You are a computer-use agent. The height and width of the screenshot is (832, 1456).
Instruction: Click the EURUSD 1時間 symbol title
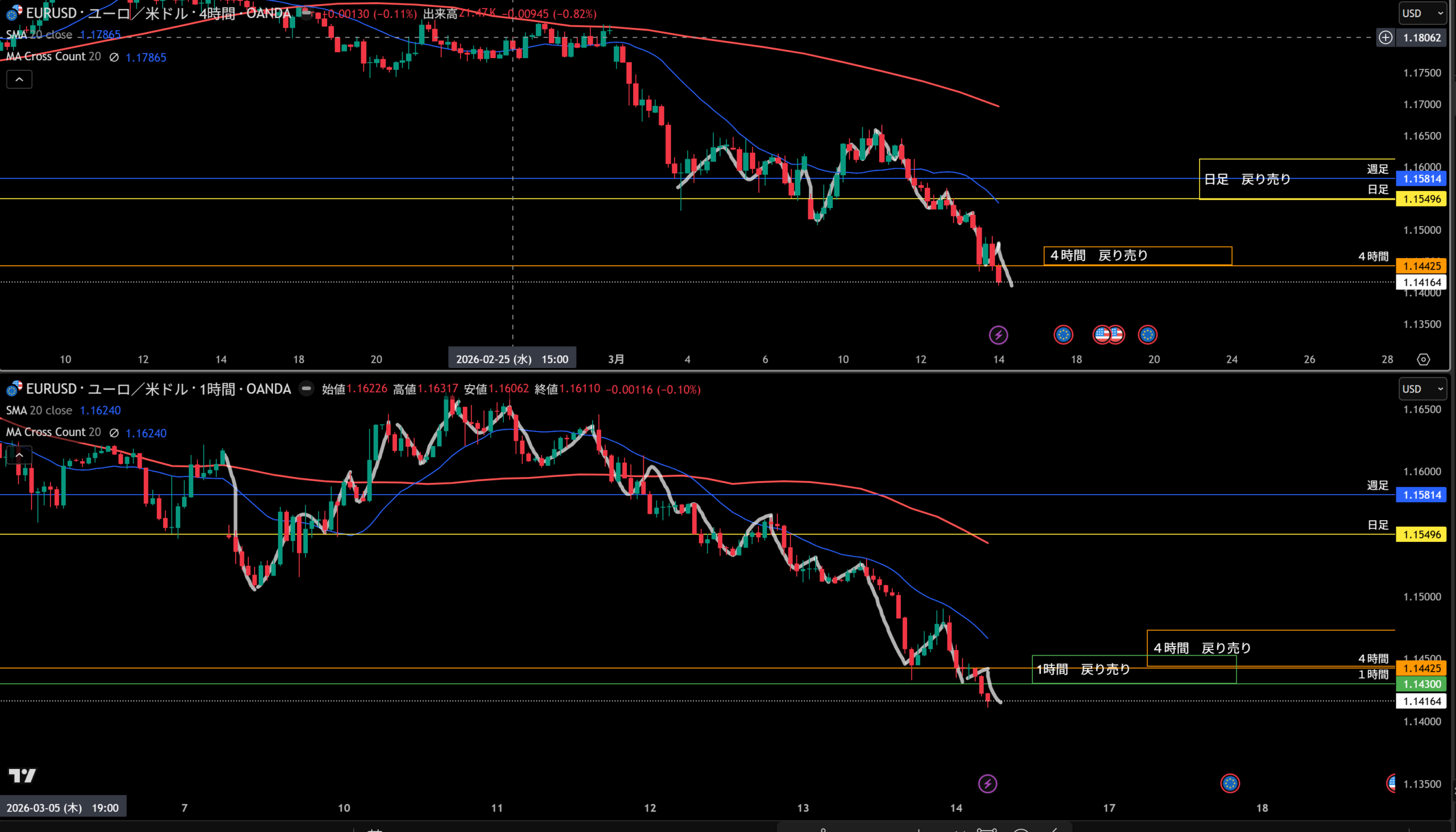(x=157, y=388)
